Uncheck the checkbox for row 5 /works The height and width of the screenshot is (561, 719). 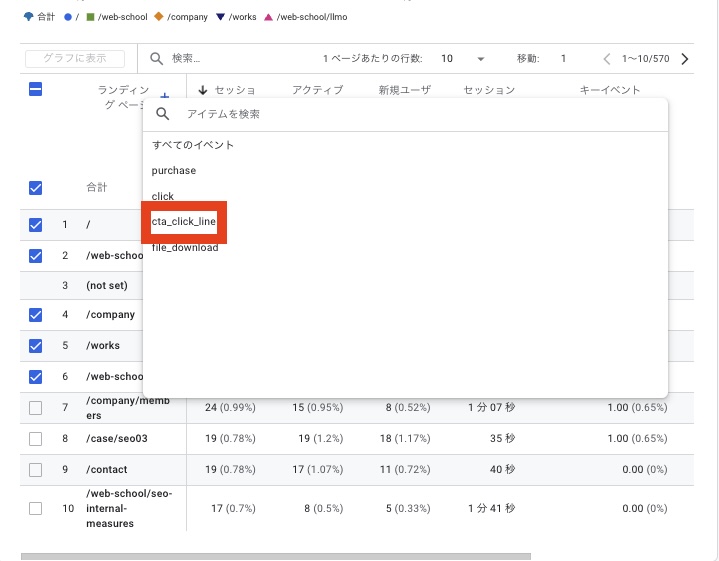click(35, 345)
